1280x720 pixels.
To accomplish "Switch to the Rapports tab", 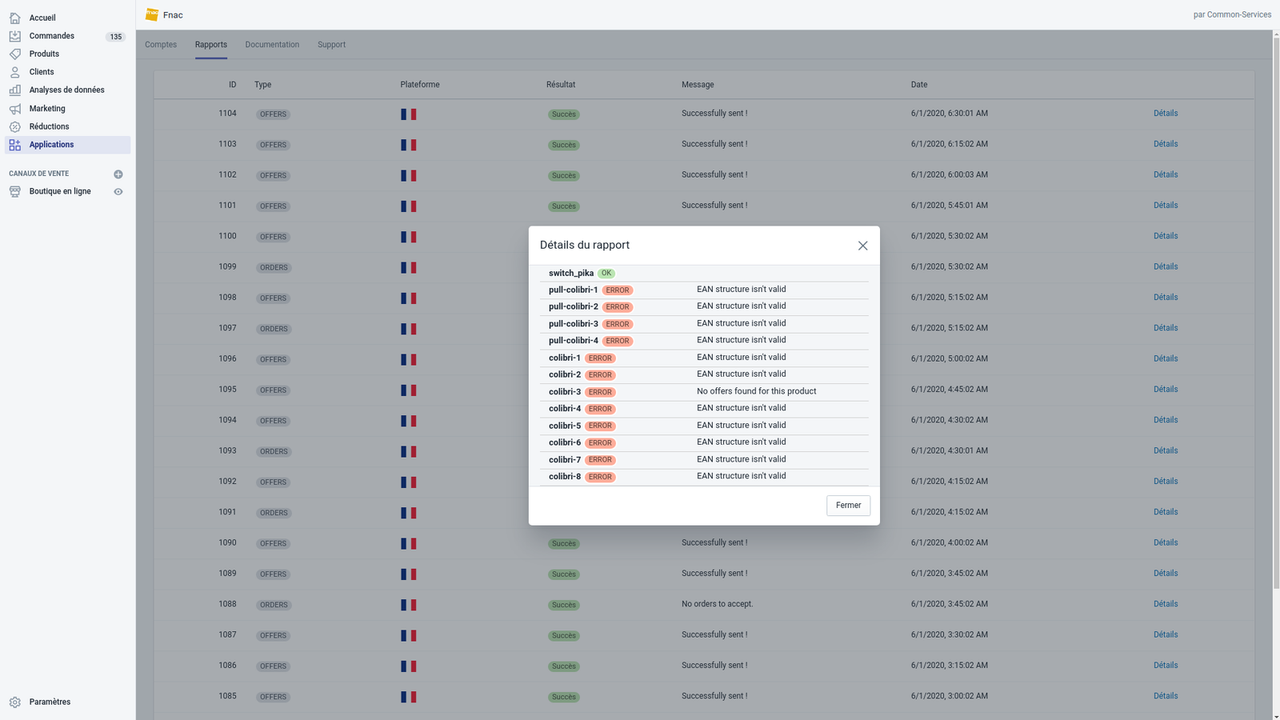I will click(x=211, y=45).
